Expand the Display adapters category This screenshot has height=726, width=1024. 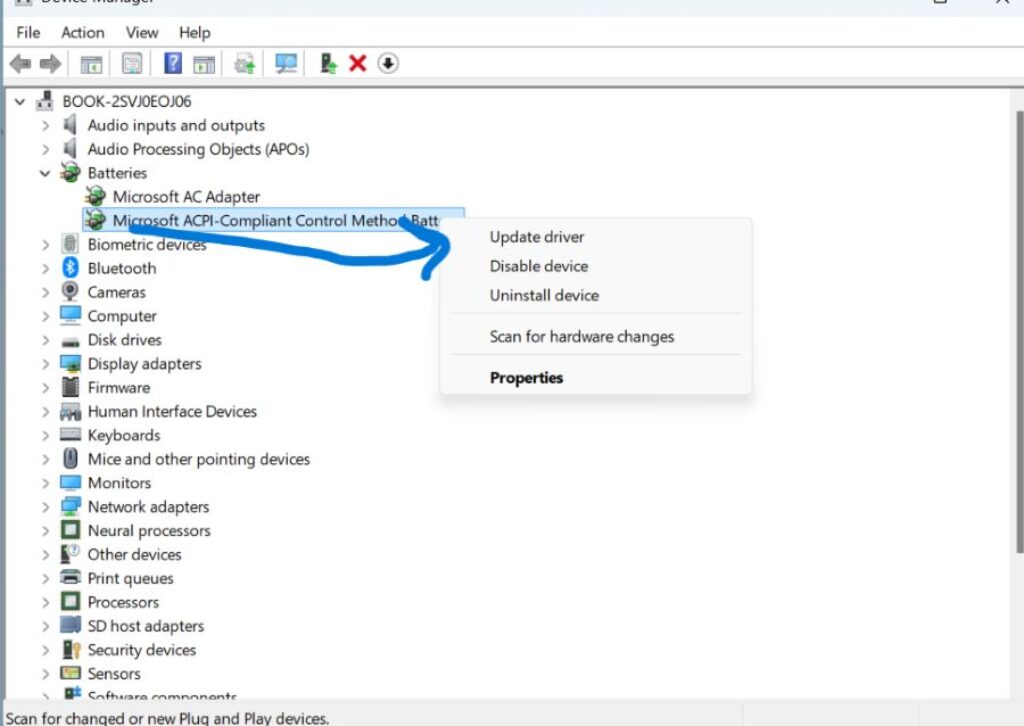pos(45,364)
